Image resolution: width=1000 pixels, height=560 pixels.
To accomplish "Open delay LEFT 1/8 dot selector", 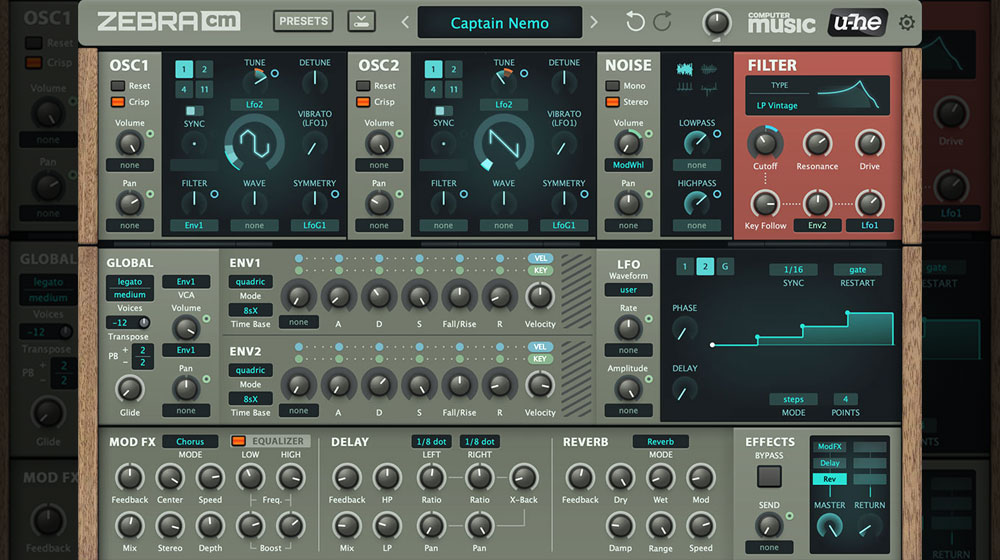I will pyautogui.click(x=431, y=441).
